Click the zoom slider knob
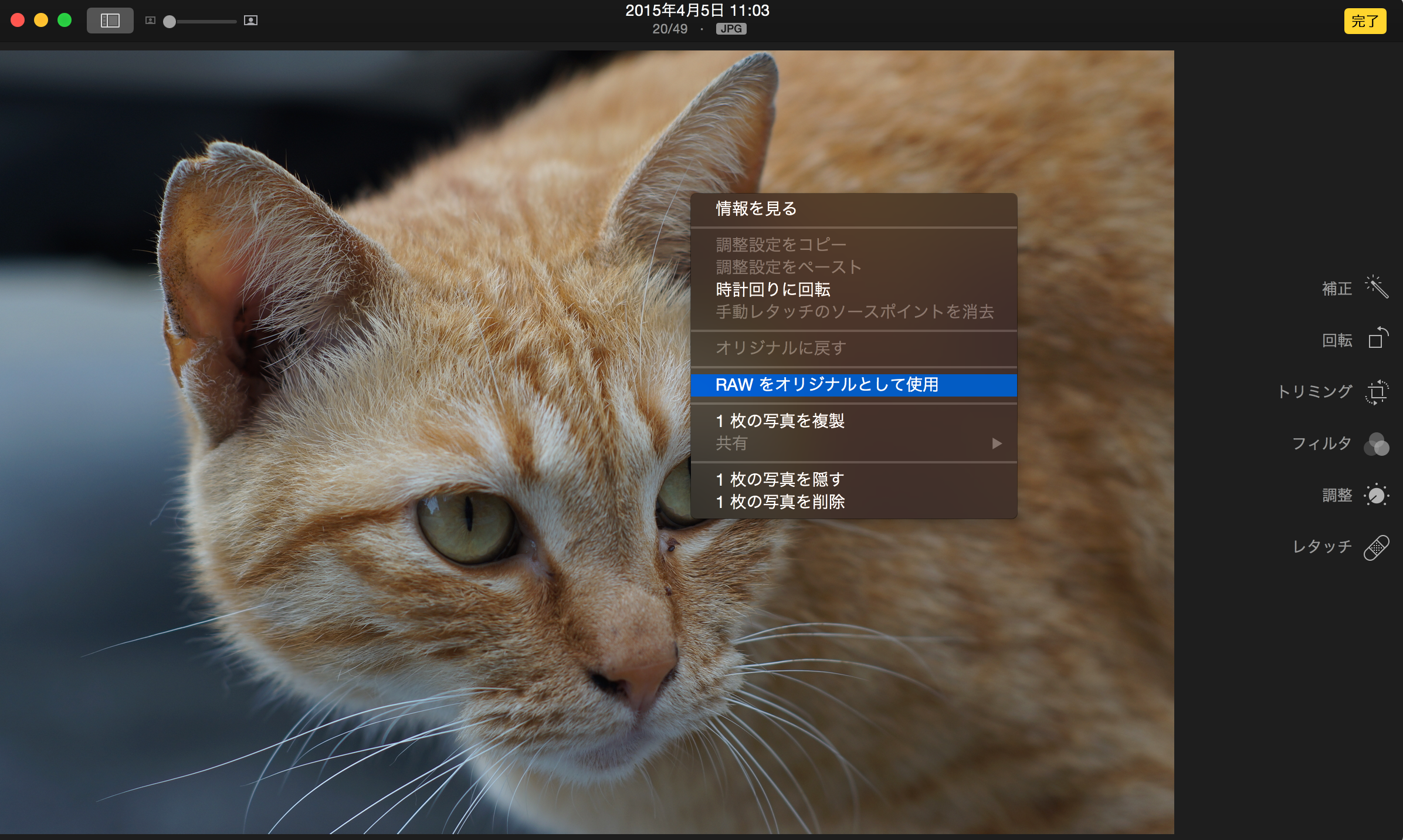Viewport: 1403px width, 840px height. pyautogui.click(x=170, y=22)
